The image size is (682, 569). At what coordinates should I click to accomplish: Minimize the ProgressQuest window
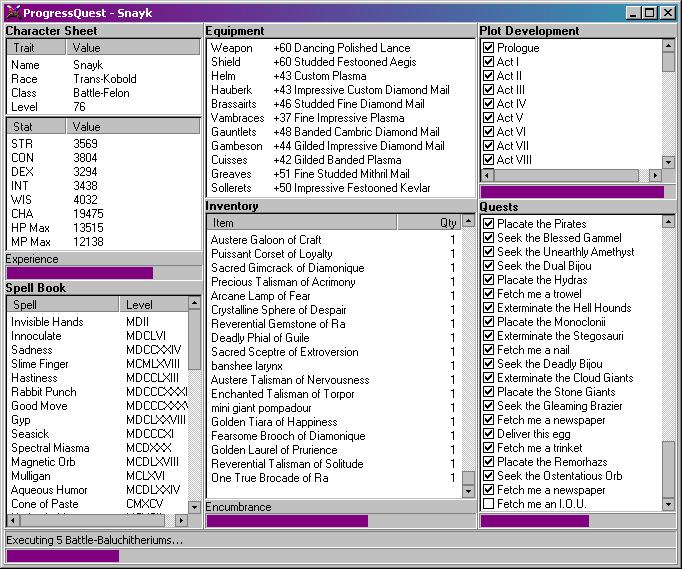pyautogui.click(x=633, y=13)
